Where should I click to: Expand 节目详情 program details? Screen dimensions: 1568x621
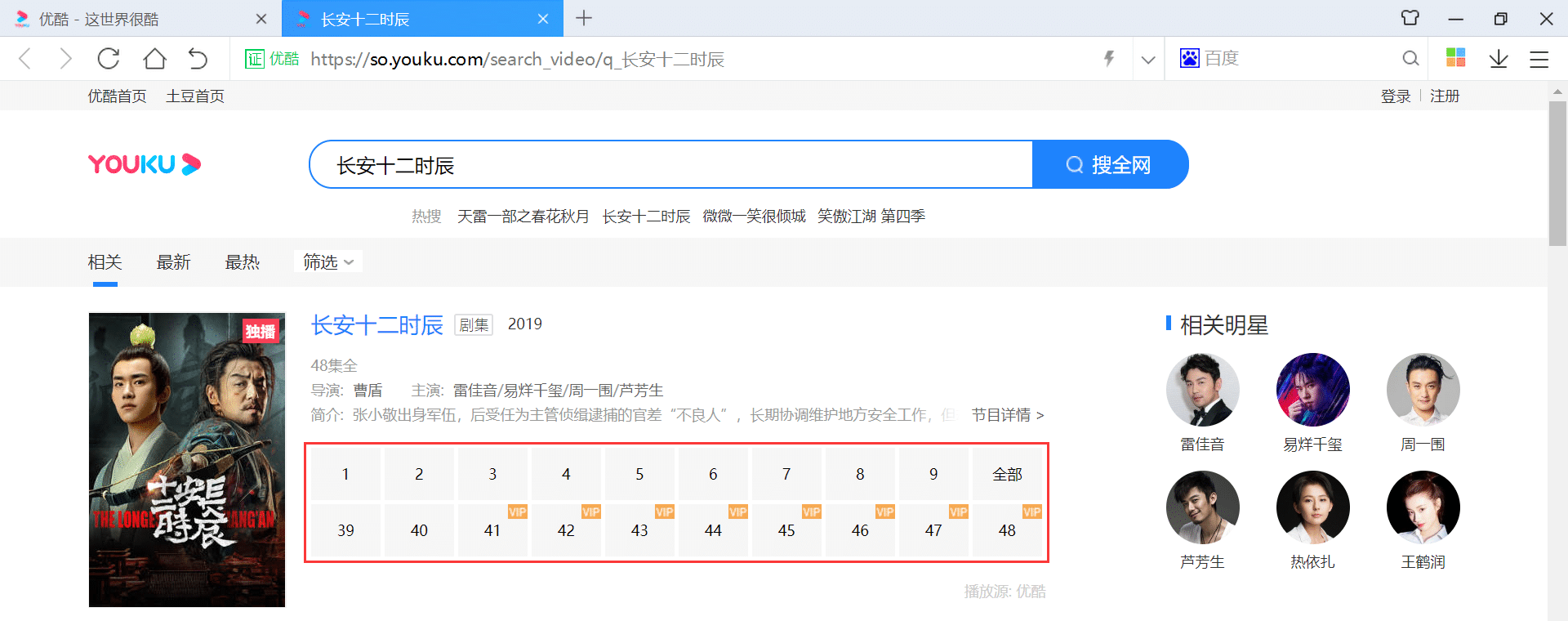[1007, 415]
